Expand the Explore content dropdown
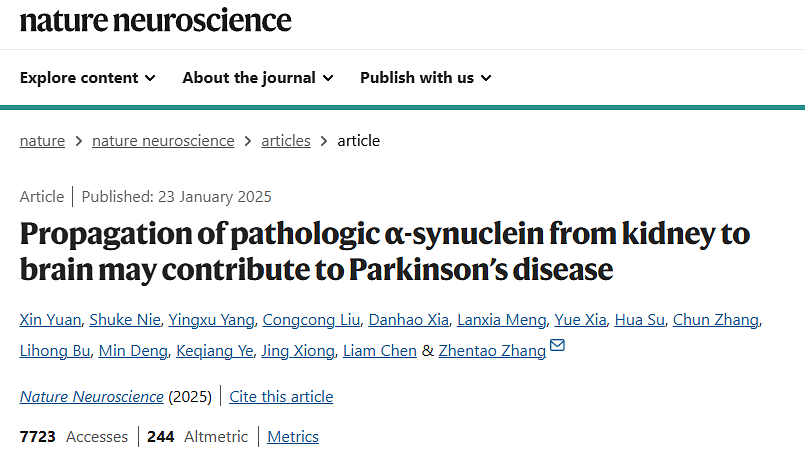The height and width of the screenshot is (457, 805). pos(88,78)
